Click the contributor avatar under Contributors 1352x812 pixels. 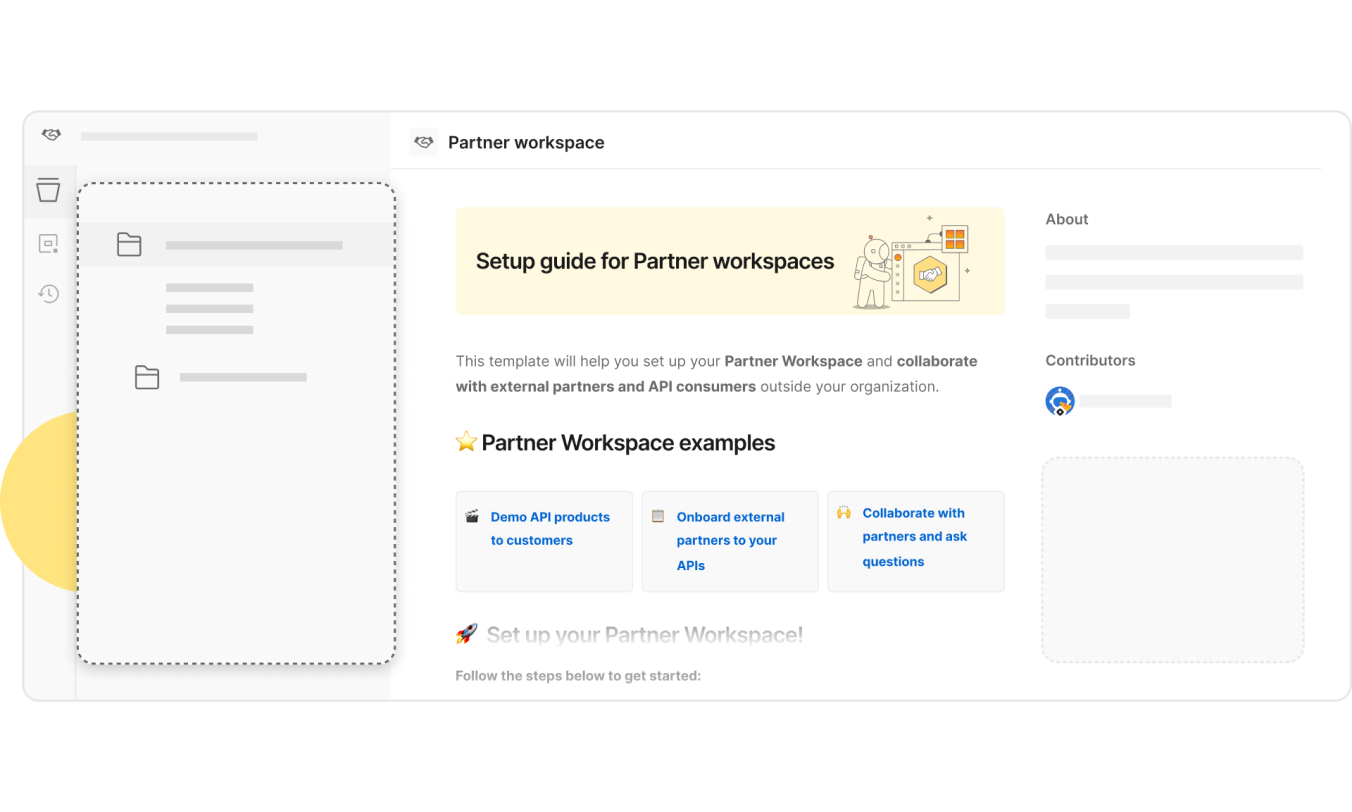coord(1059,401)
